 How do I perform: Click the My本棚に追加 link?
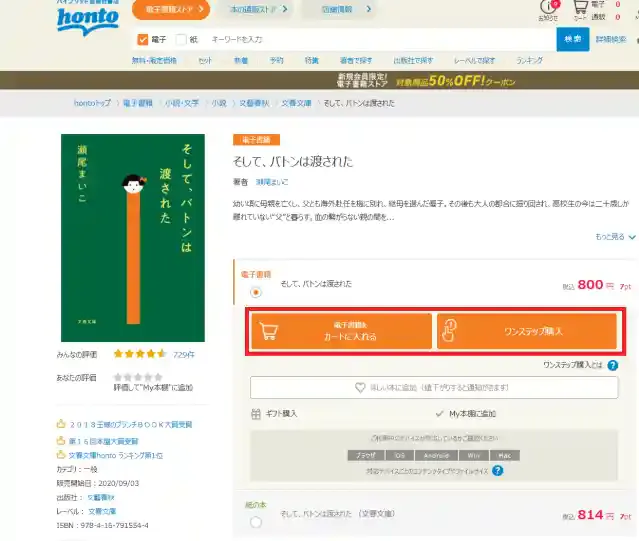[x=472, y=414]
